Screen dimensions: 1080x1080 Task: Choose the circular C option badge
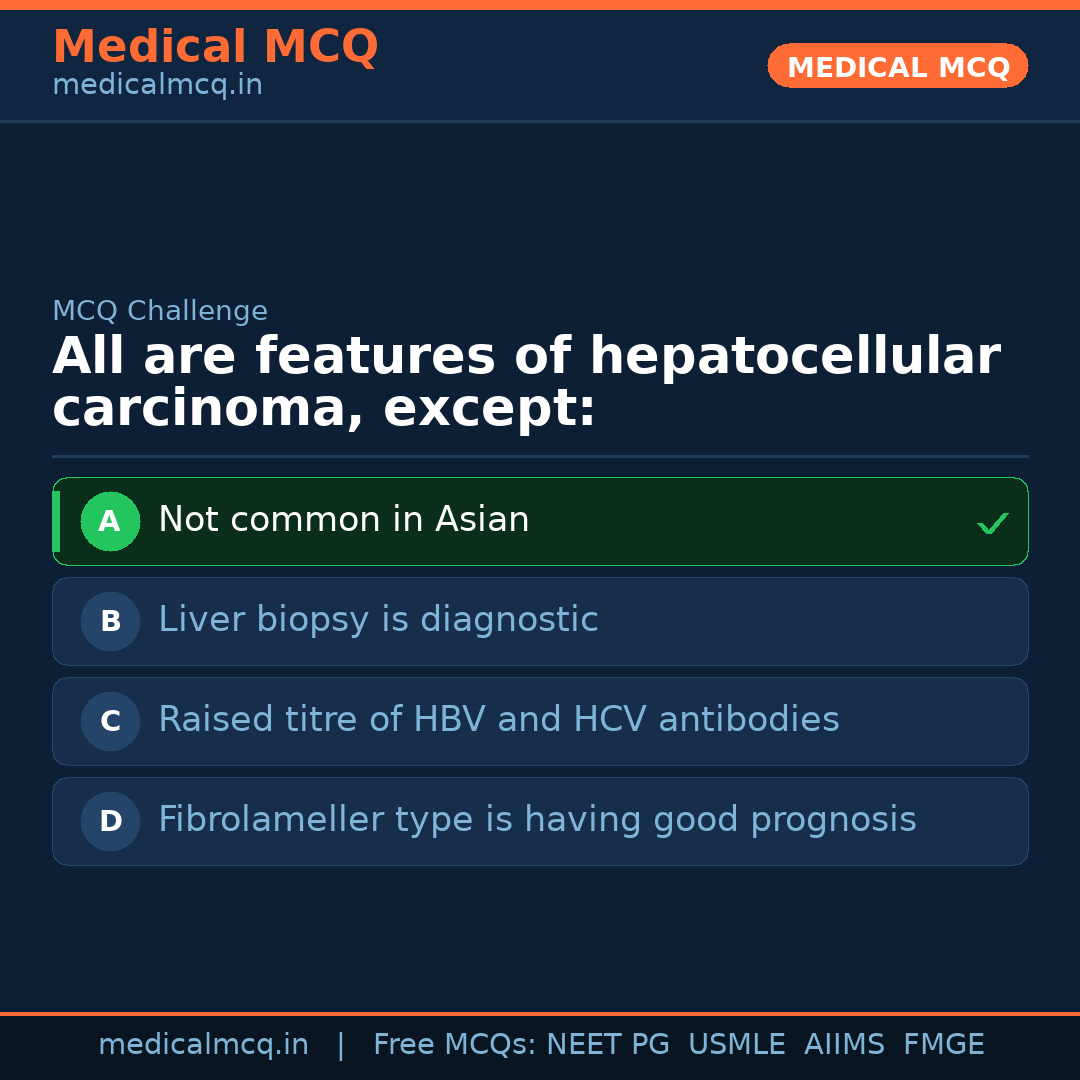pos(110,722)
